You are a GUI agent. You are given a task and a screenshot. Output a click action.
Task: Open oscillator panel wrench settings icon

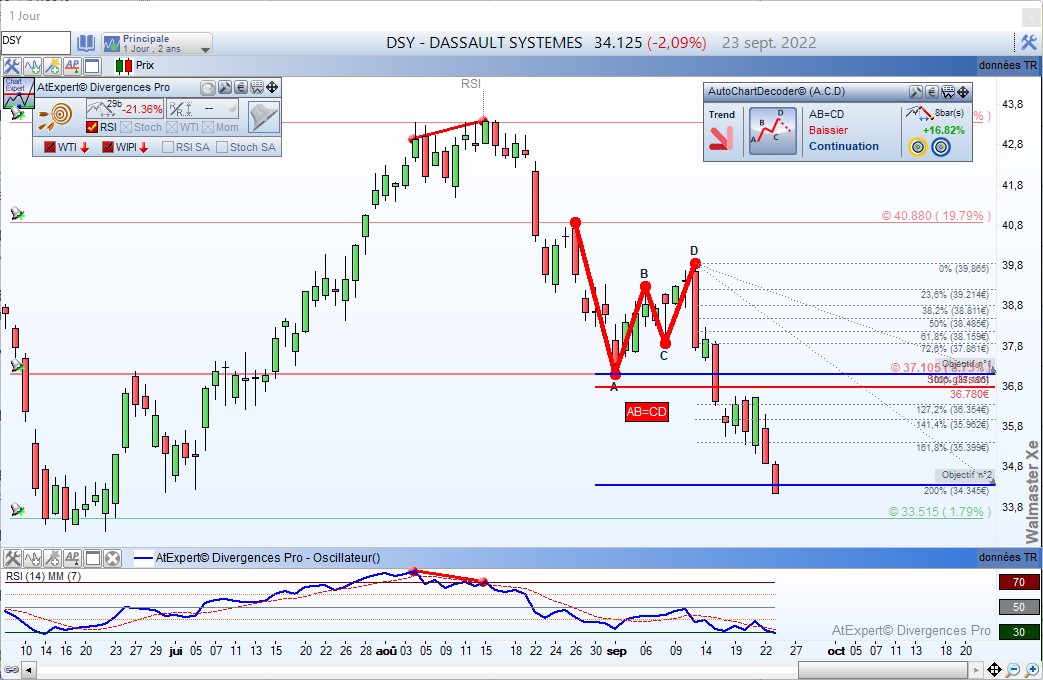pyautogui.click(x=12, y=558)
